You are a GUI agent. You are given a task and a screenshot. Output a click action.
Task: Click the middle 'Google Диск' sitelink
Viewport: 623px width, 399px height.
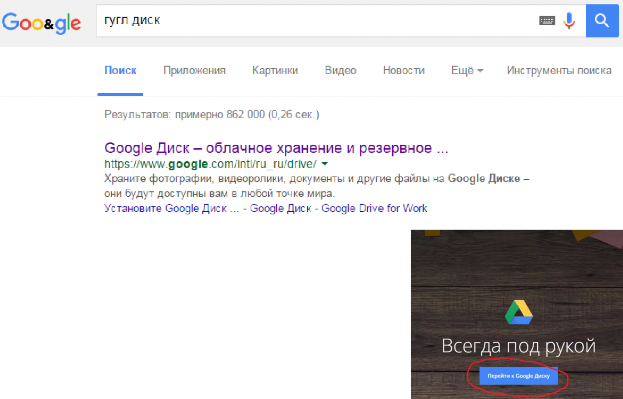(x=281, y=208)
